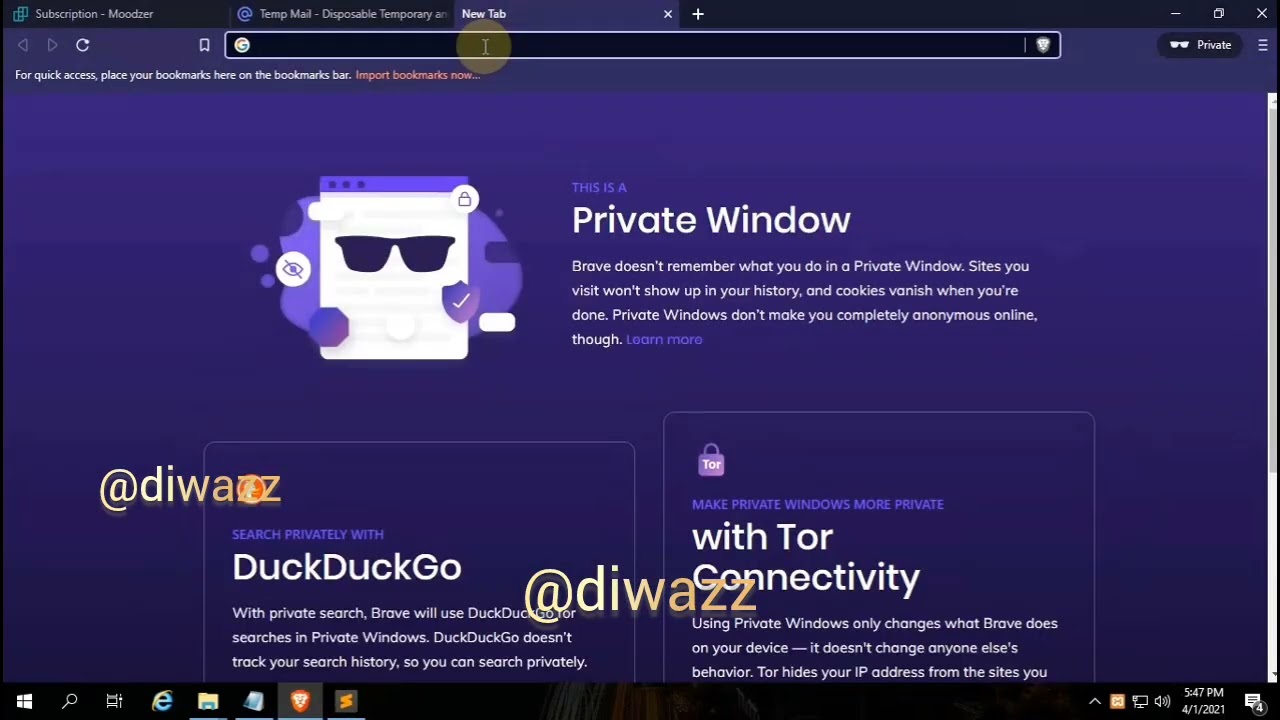Select the New Tab tab
The width and height of the screenshot is (1280, 720).
[555, 14]
